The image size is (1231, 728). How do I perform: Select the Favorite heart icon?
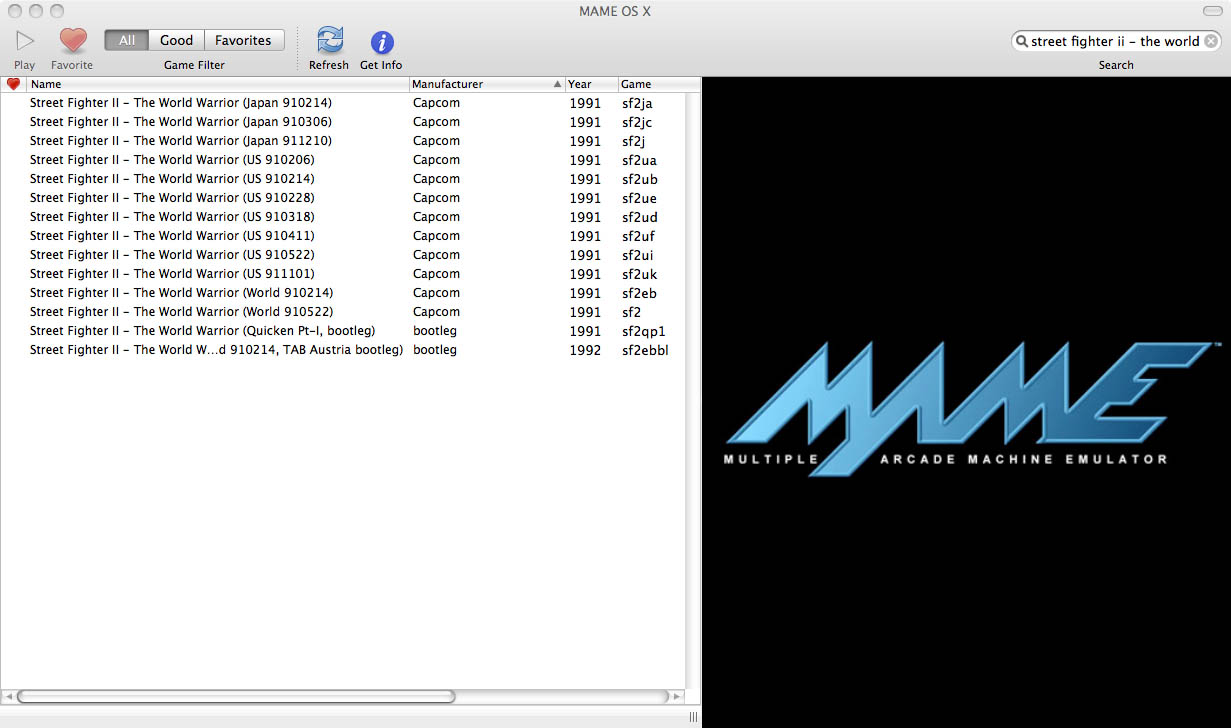tap(71, 40)
